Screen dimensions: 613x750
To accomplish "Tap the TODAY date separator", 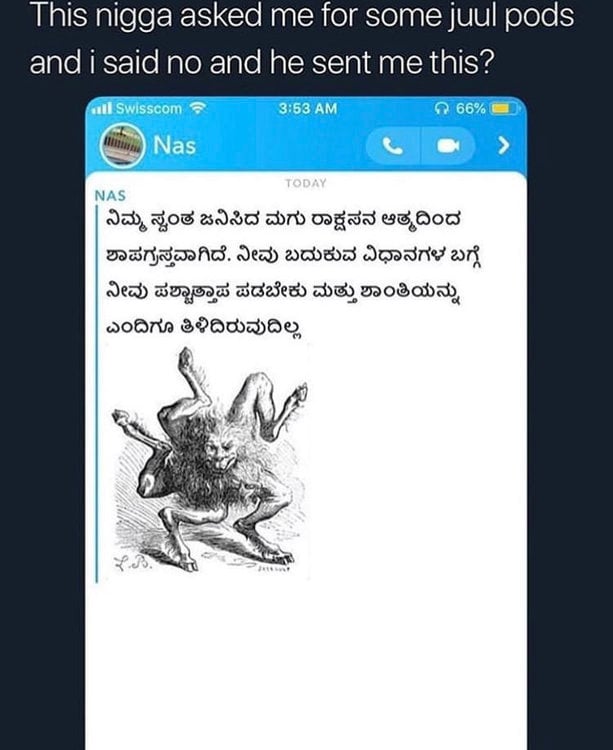I will 306,184.
